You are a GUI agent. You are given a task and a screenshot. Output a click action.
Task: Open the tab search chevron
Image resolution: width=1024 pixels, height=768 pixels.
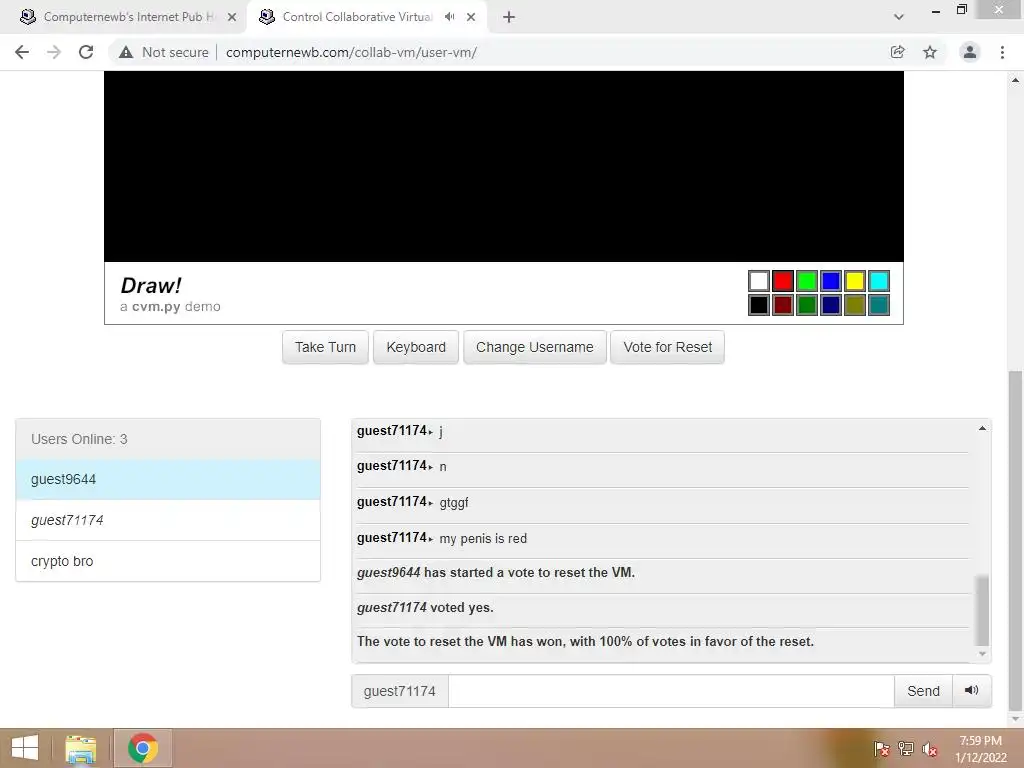[899, 17]
